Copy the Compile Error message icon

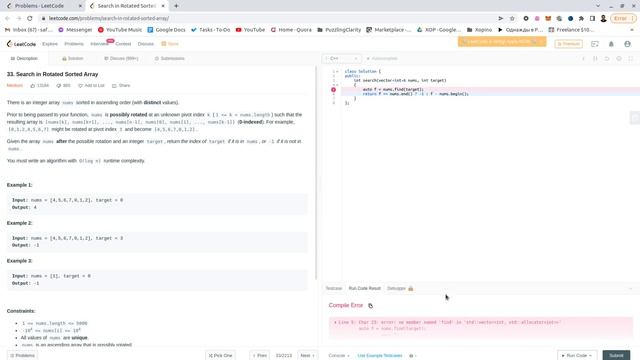(x=370, y=305)
